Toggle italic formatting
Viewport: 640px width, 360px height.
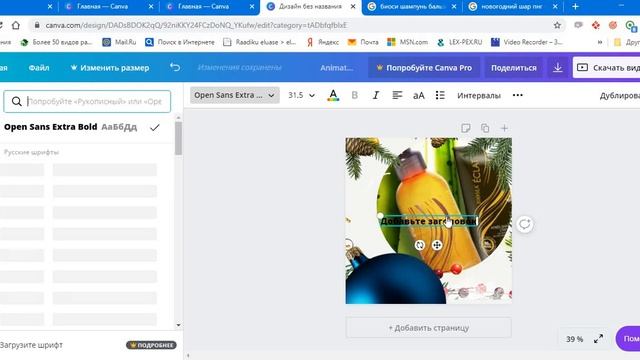tap(376, 95)
